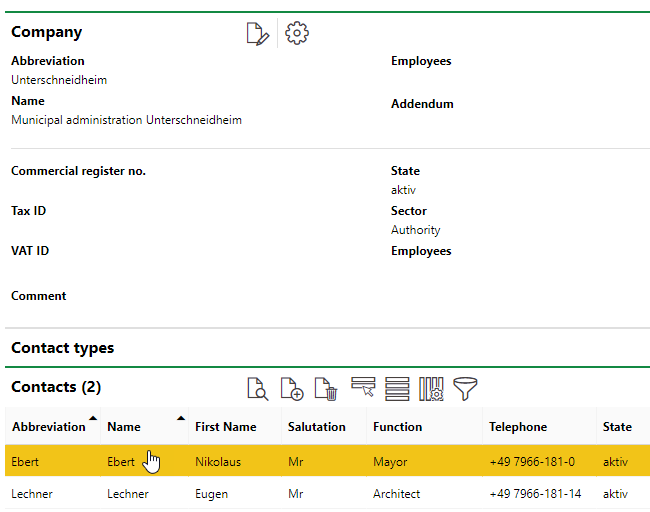Click the Addendum label
The width and height of the screenshot is (650, 512).
coord(422,104)
